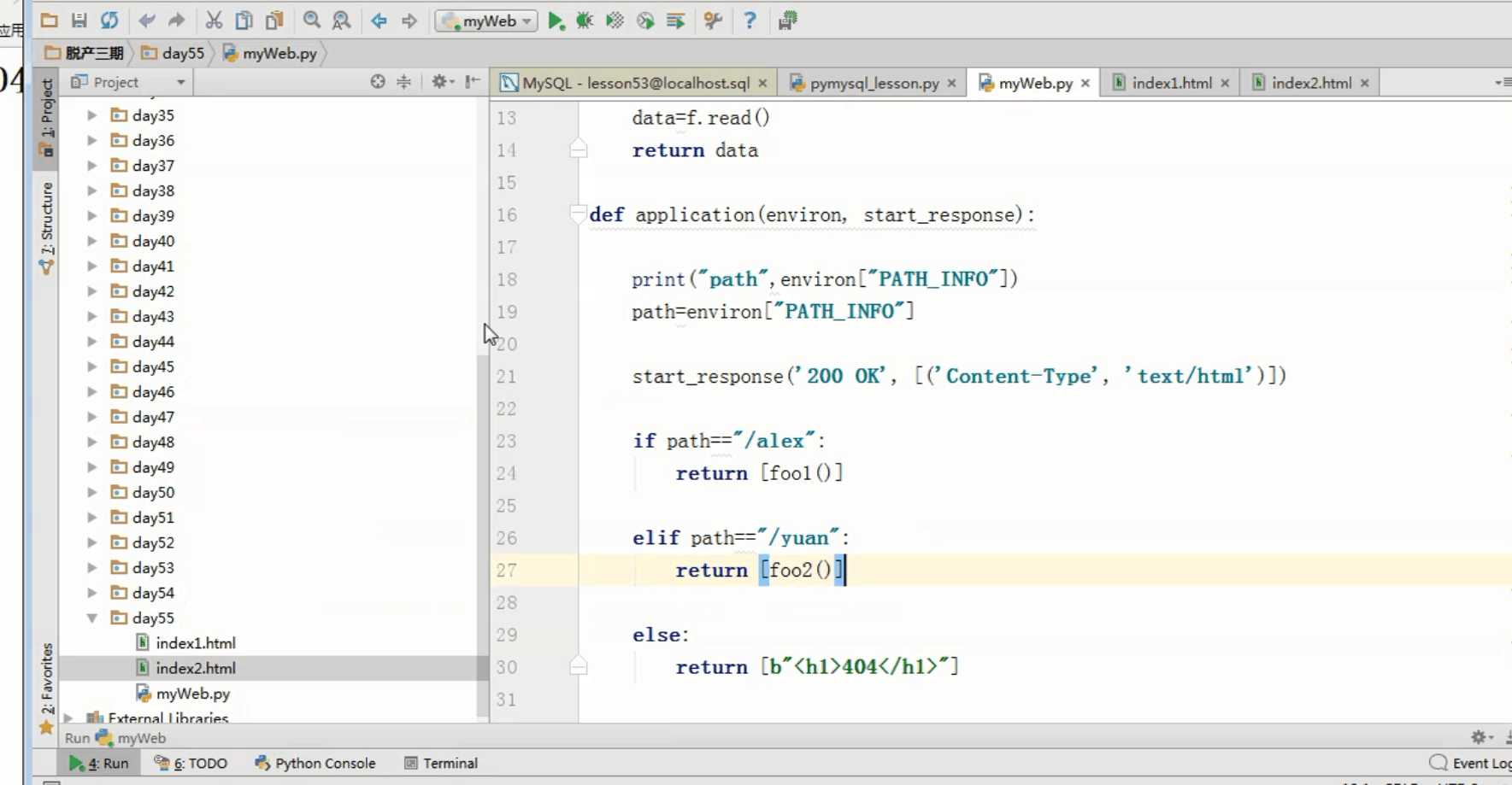Click the tasks toolbar icon after Help
The width and height of the screenshot is (1512, 785).
click(787, 21)
